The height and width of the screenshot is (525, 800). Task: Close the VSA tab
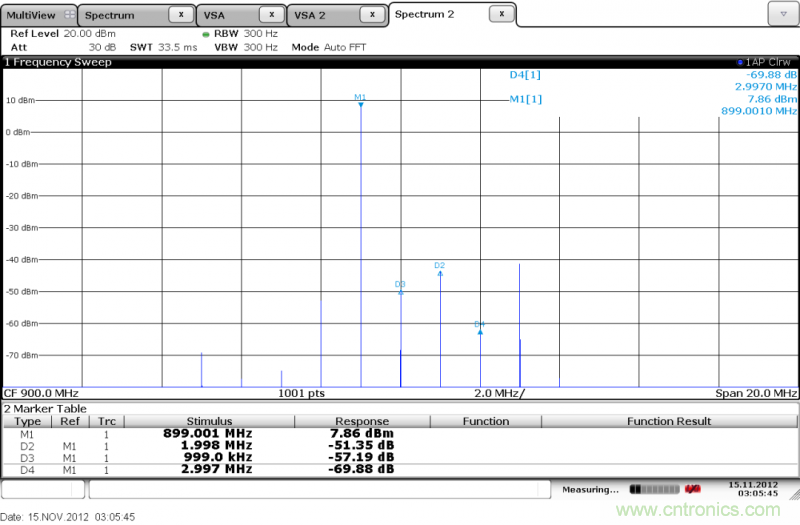tap(271, 15)
